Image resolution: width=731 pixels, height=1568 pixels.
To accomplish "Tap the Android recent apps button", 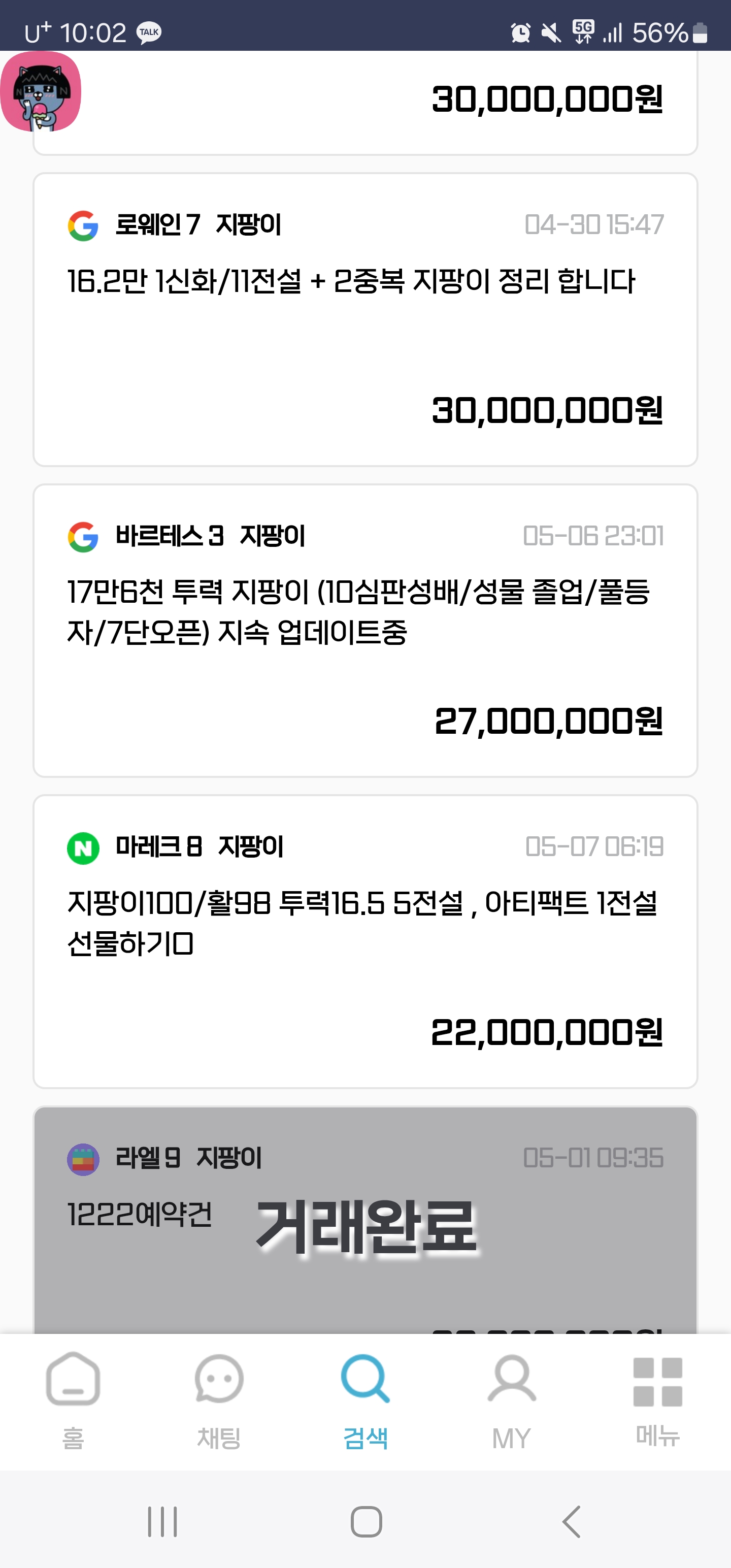I will click(162, 1522).
